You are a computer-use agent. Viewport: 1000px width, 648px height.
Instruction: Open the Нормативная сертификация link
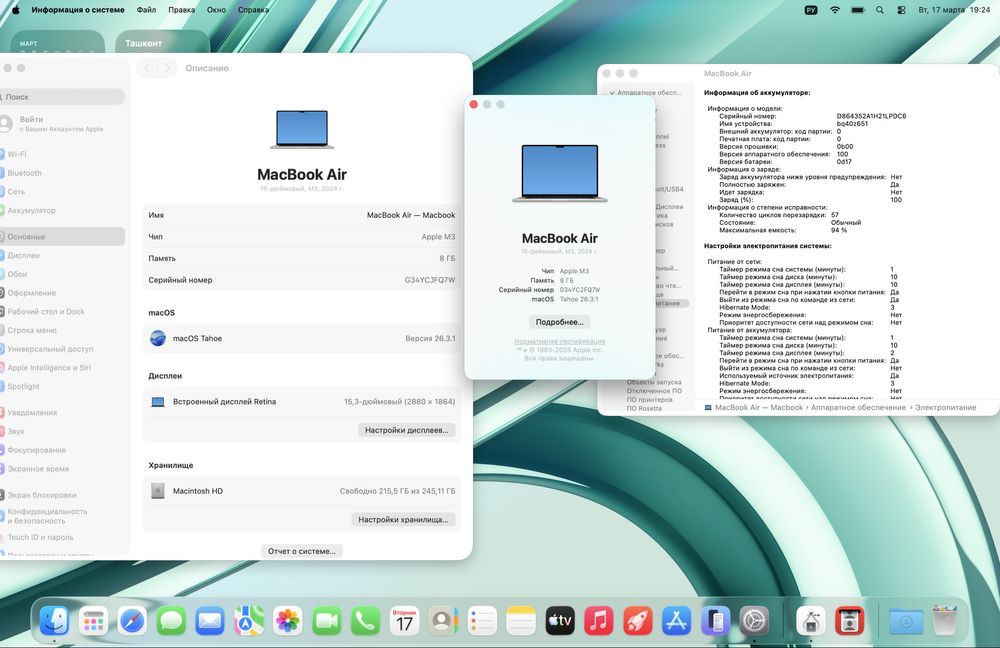[559, 341]
